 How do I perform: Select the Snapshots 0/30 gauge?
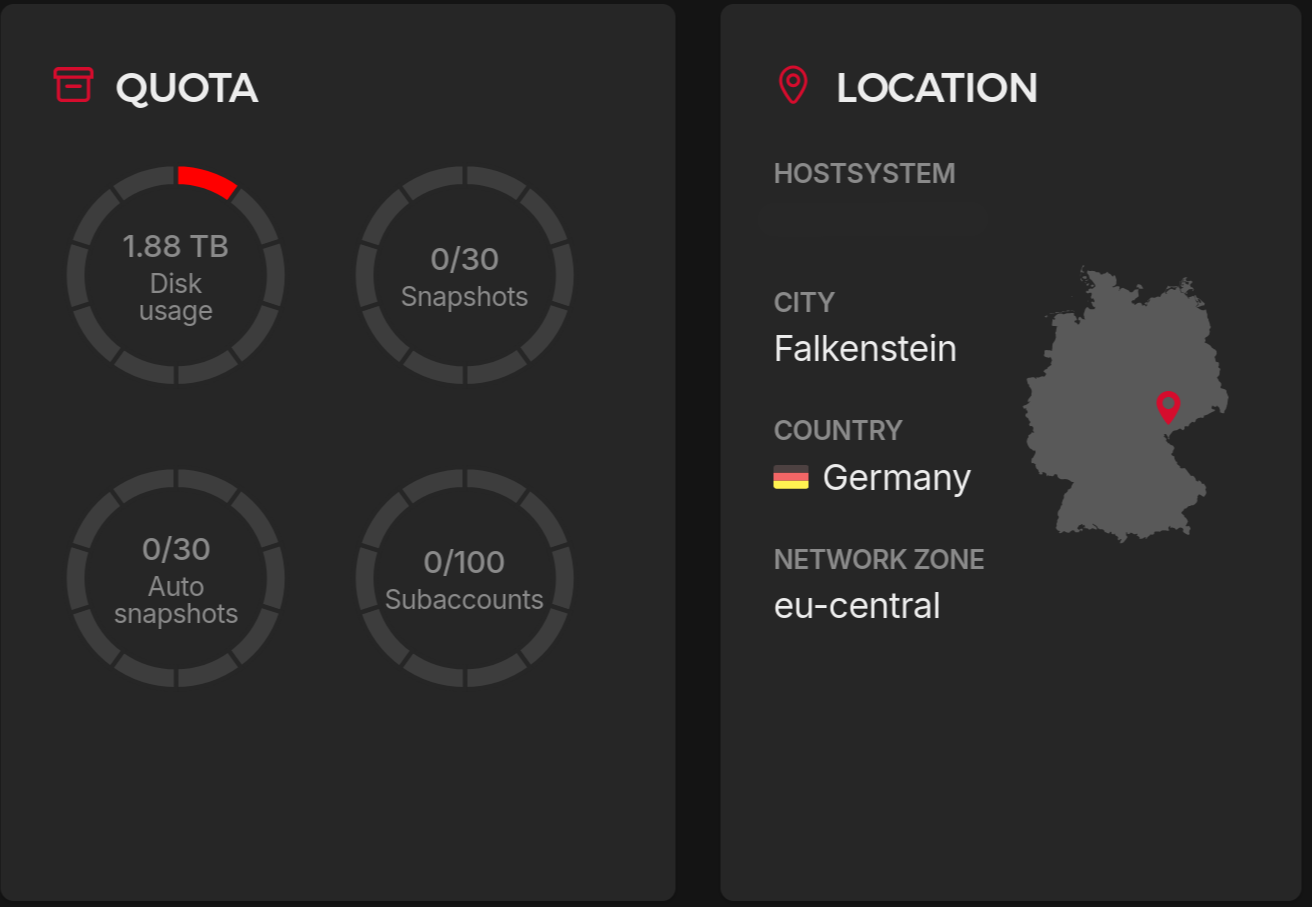pos(465,275)
